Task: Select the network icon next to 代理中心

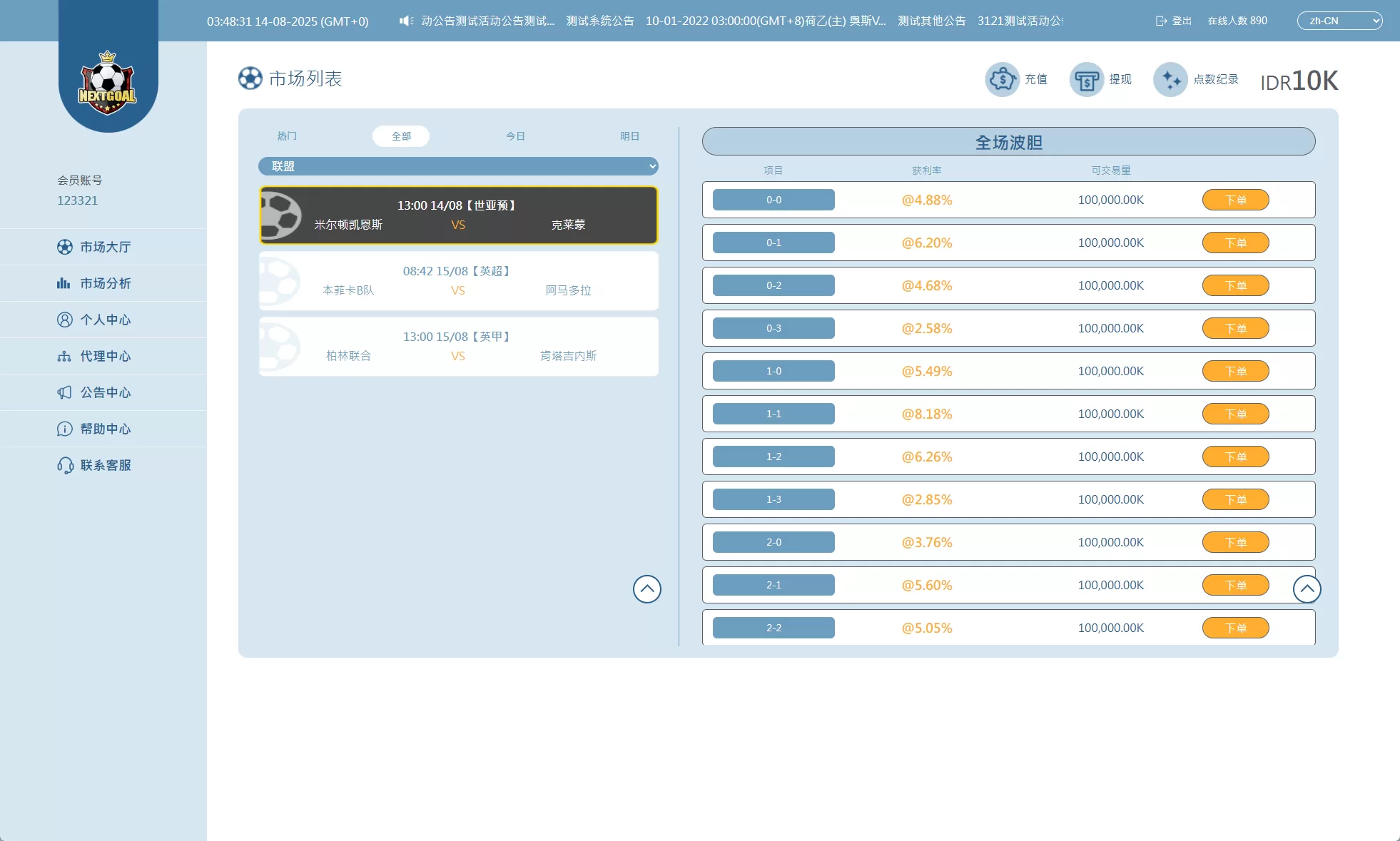Action: click(x=64, y=356)
